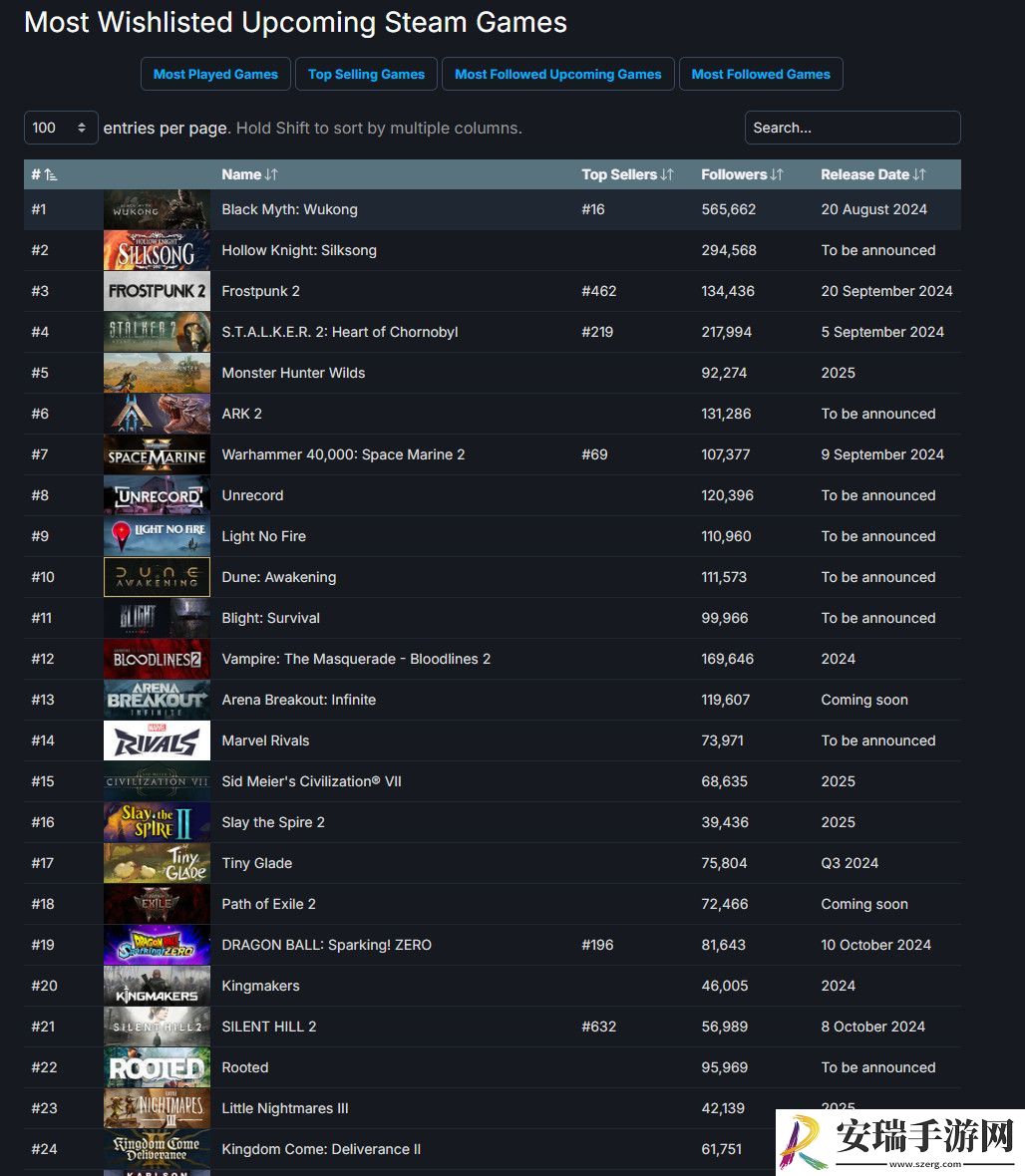The height and width of the screenshot is (1176, 1025).
Task: Open Dune: Awakening thumbnail image
Action: click(157, 577)
